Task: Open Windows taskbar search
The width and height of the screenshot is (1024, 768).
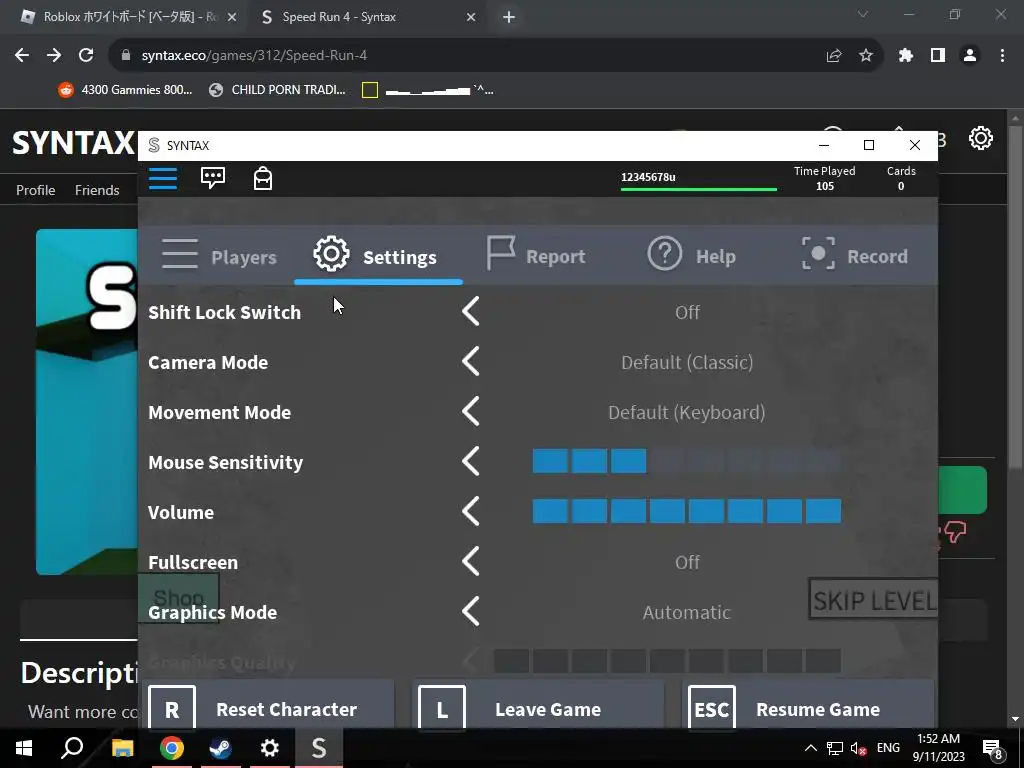Action: click(x=72, y=748)
